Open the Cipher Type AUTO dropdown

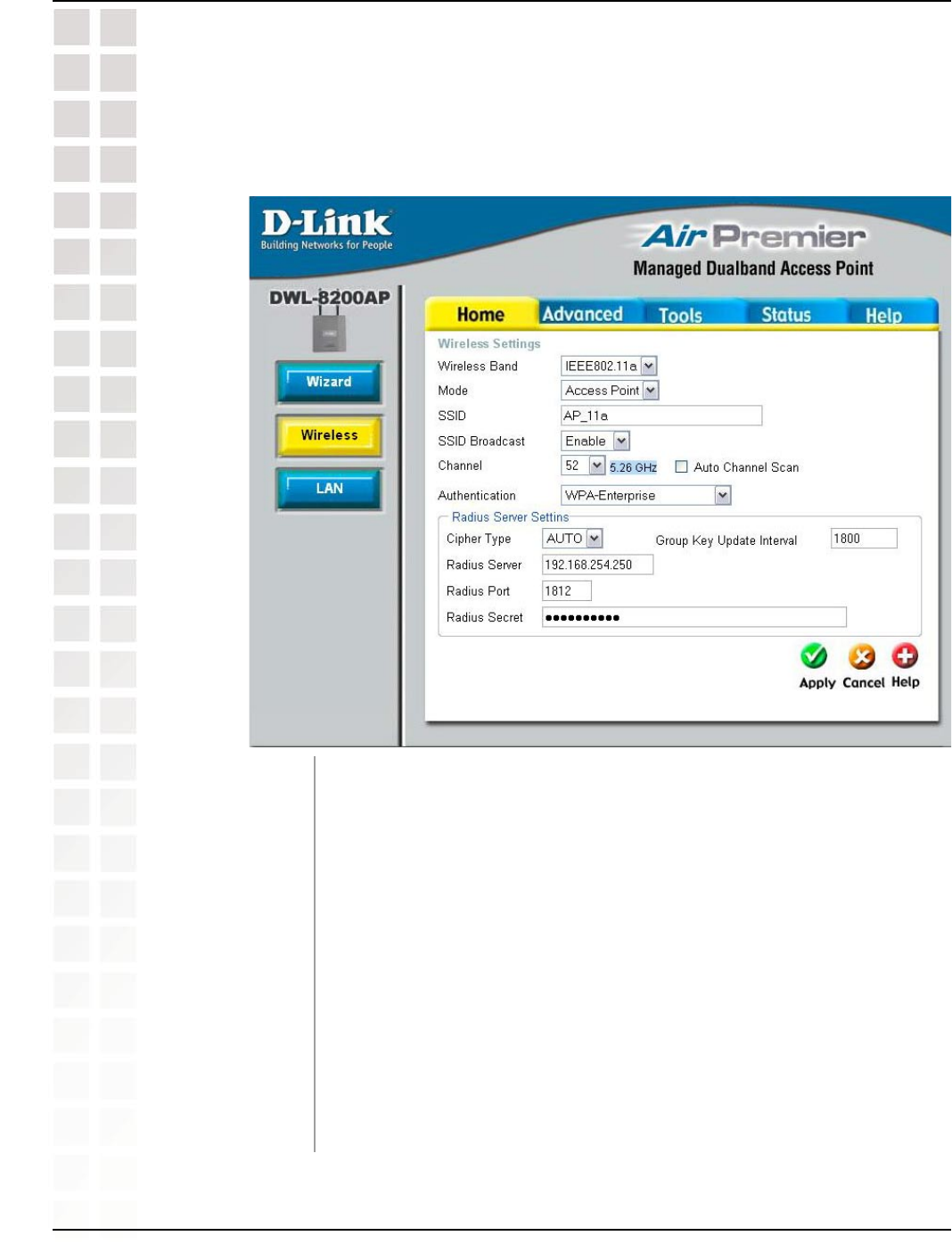573,539
